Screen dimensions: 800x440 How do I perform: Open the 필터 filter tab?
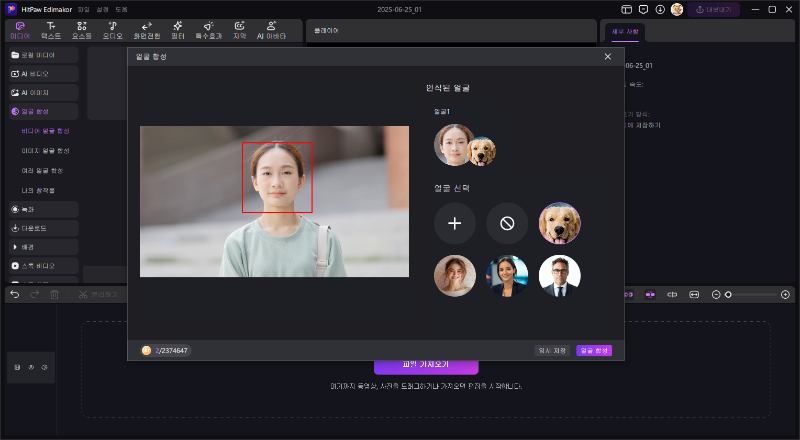click(178, 31)
